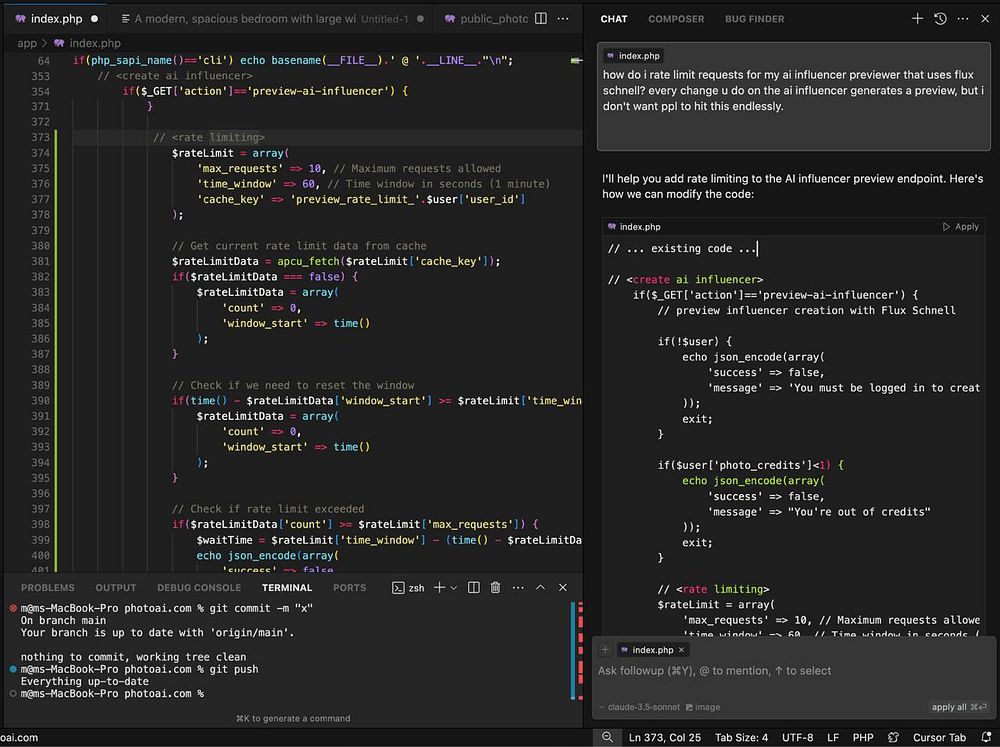Screen dimensions: 1000x747
Task: Open the notifications bell in status bar
Action: click(x=984, y=738)
